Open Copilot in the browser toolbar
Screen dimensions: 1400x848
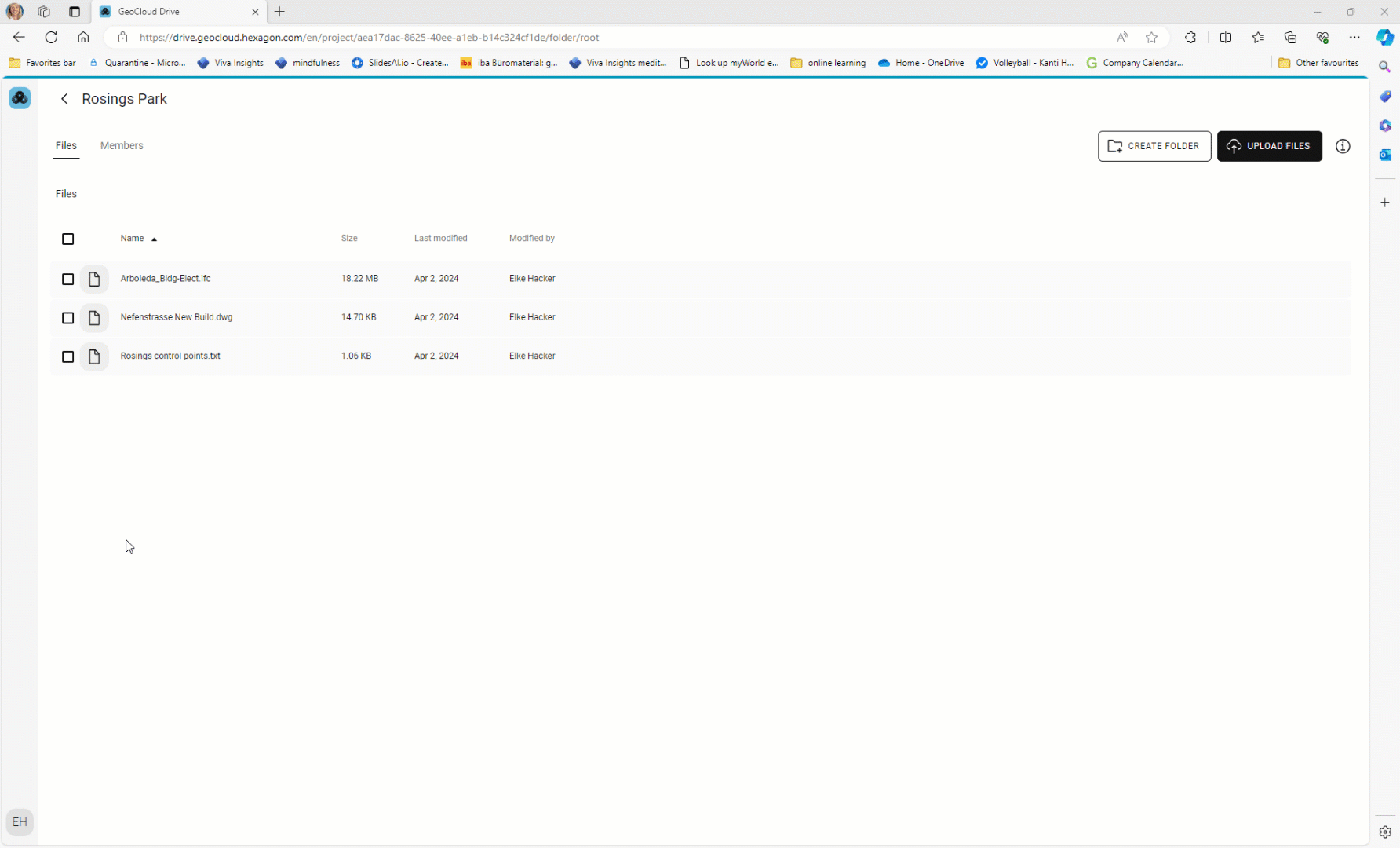(x=1384, y=37)
